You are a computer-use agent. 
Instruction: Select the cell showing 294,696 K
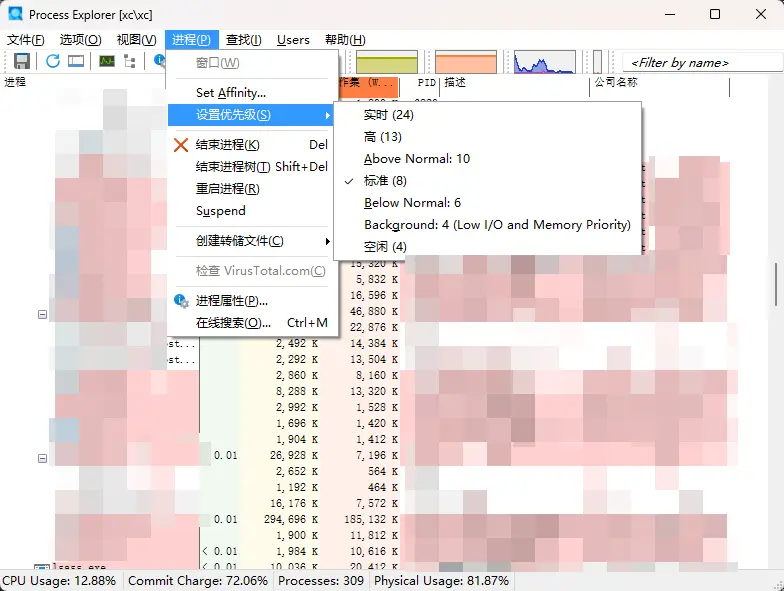[x=291, y=520]
